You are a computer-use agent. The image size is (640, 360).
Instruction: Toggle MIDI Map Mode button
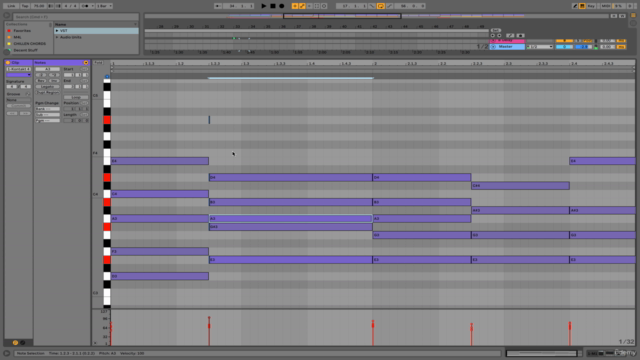pyautogui.click(x=606, y=6)
